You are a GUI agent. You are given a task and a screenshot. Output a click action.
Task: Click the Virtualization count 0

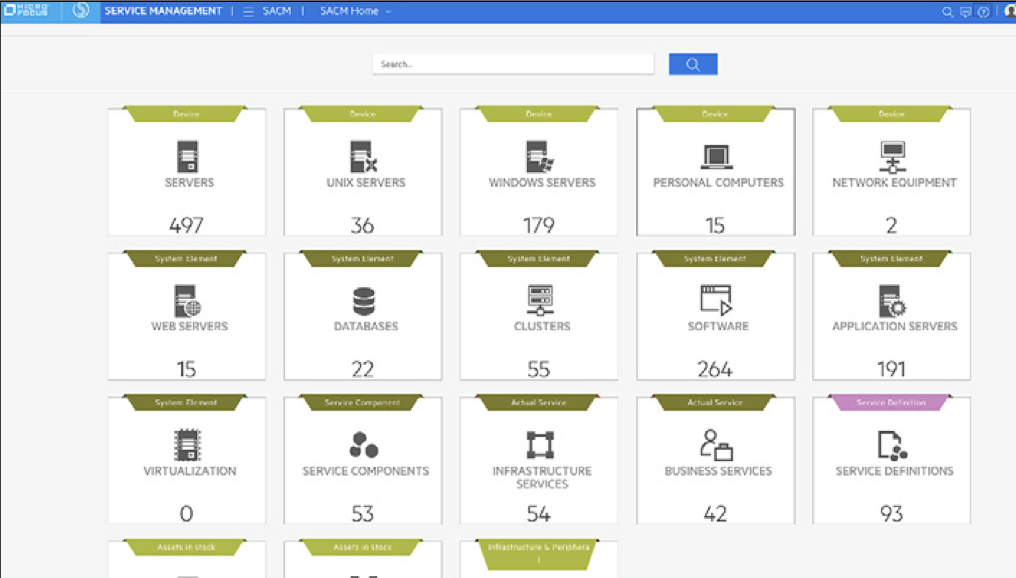pyautogui.click(x=187, y=514)
